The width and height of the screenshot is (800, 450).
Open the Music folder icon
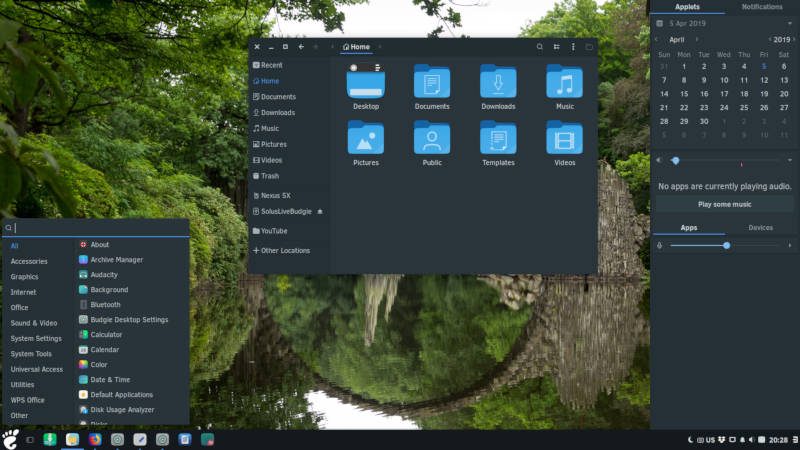pos(564,81)
